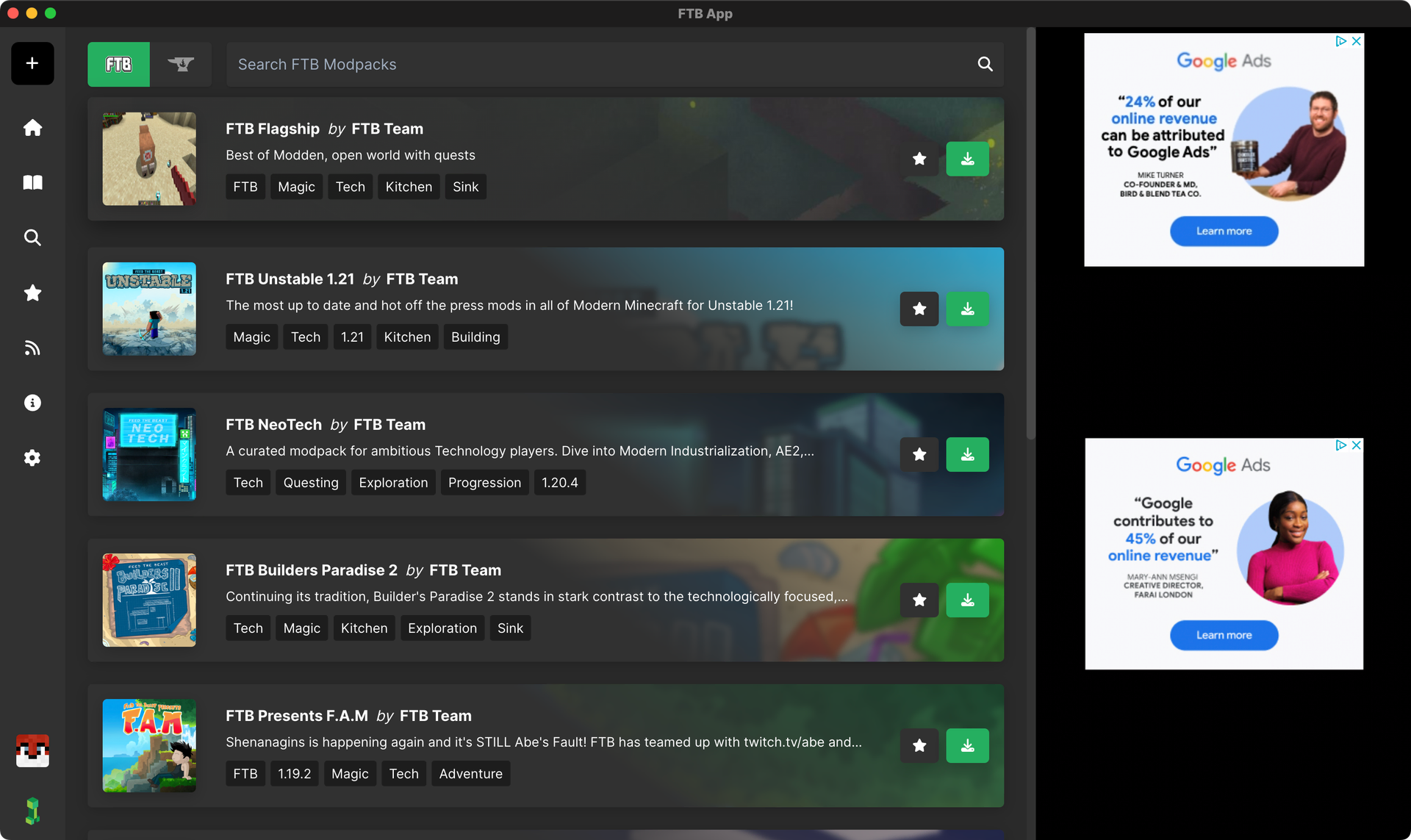1411x840 pixels.
Task: Download FTB Flagship modpack
Action: coord(967,159)
